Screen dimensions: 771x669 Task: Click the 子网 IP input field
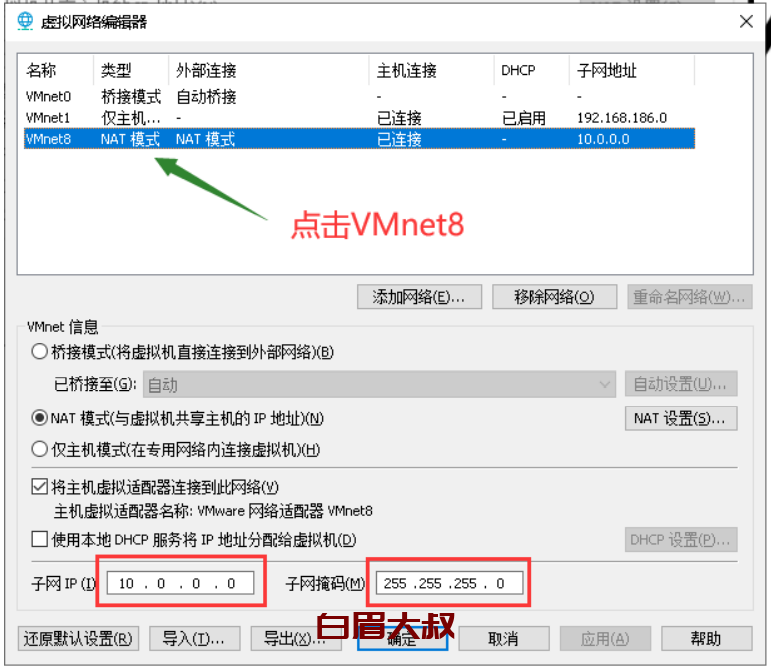coord(180,583)
